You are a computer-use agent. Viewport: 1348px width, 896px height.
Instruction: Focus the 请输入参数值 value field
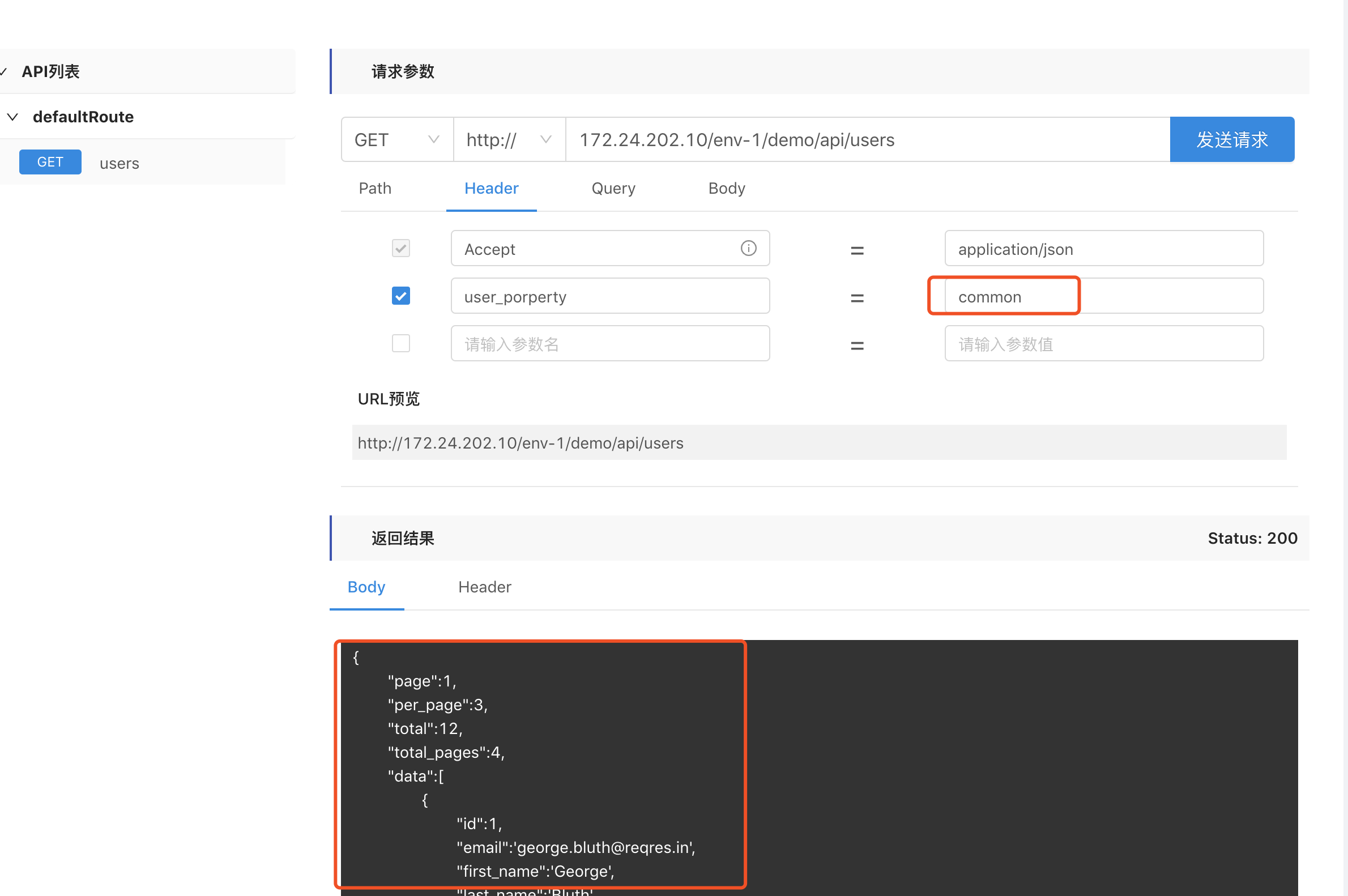[x=1103, y=344]
